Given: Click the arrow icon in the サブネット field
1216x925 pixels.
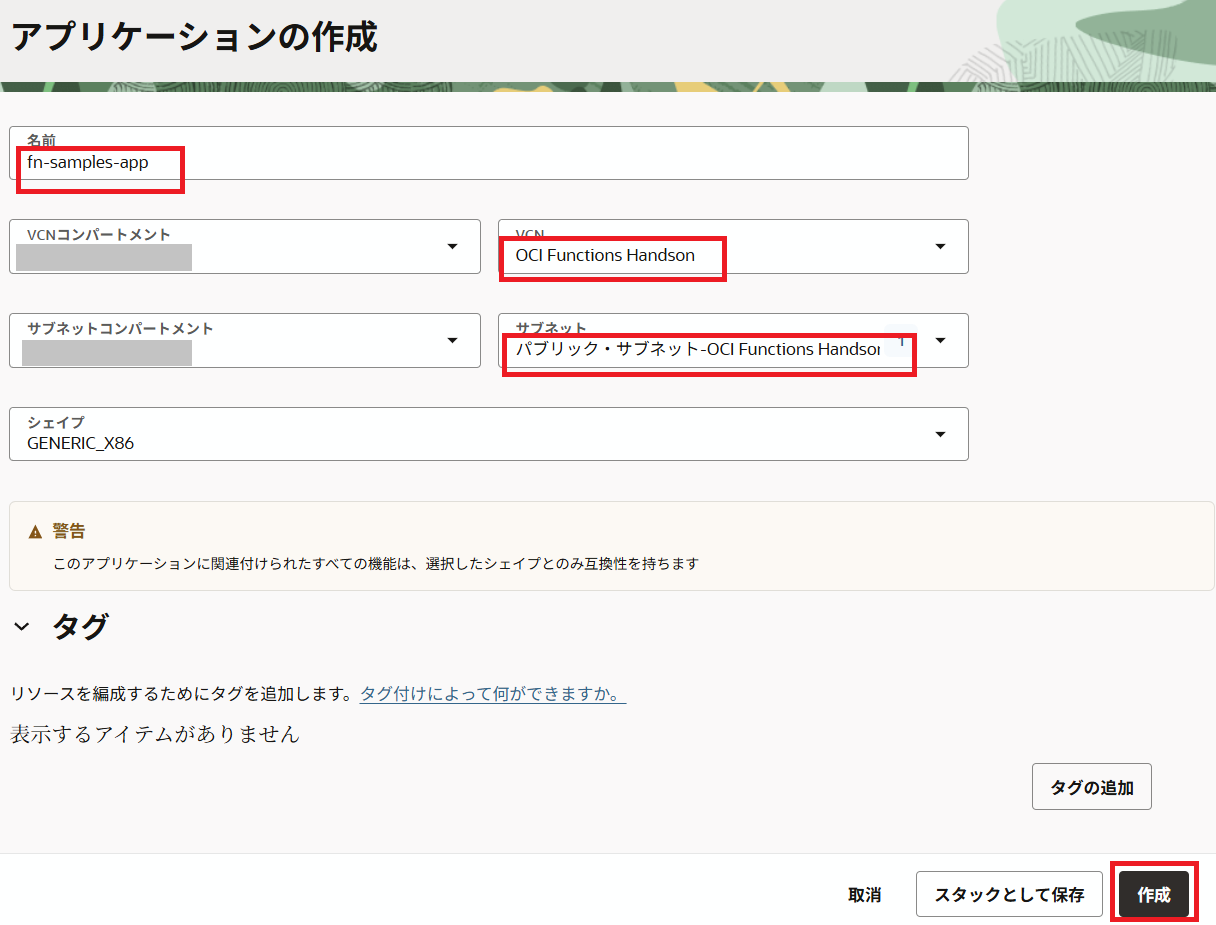Looking at the screenshot, I should coord(940,341).
